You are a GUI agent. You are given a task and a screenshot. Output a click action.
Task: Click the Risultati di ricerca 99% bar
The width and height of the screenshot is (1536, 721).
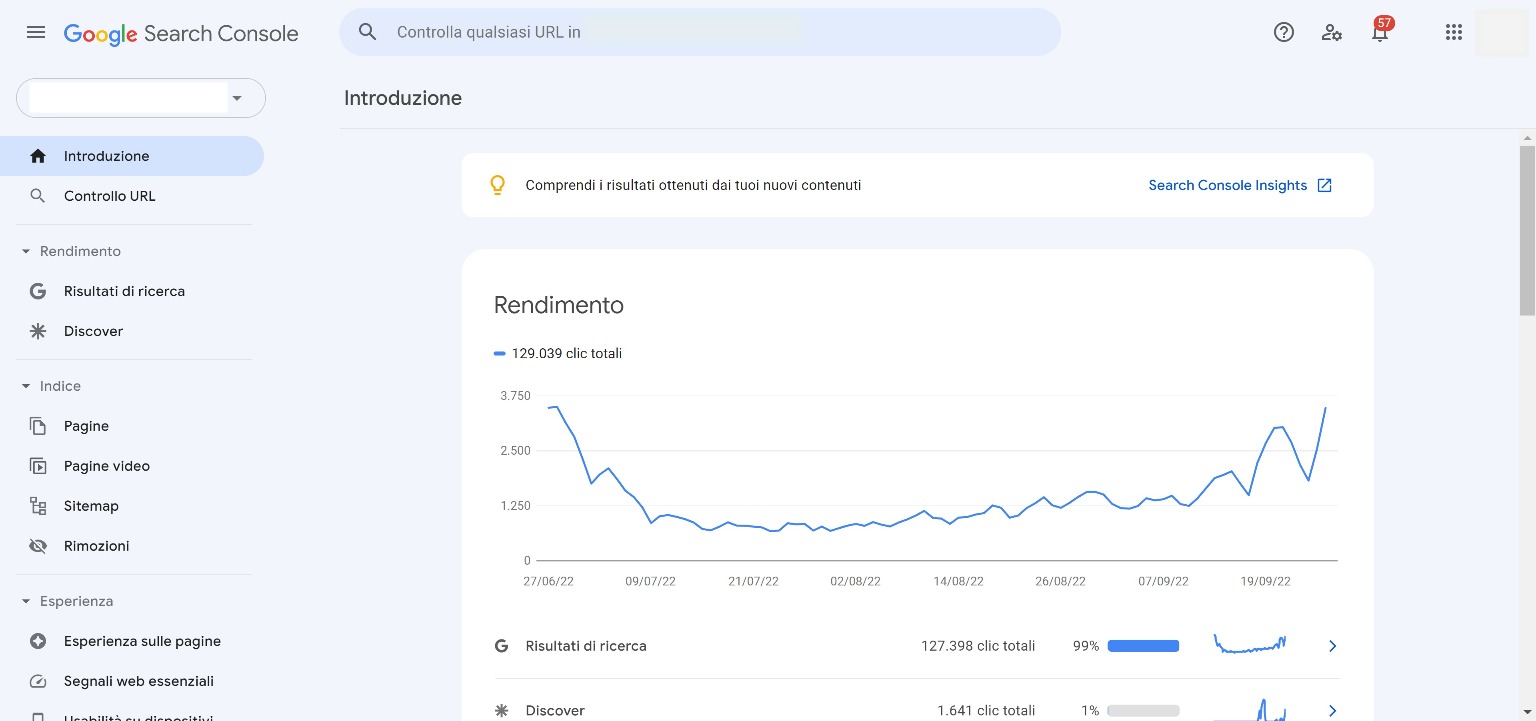coord(1143,646)
